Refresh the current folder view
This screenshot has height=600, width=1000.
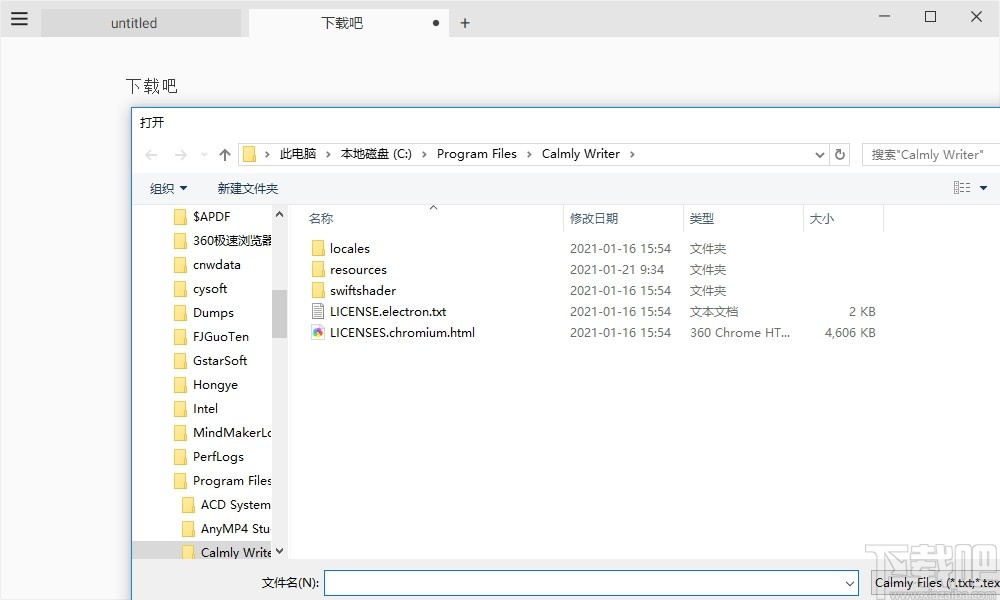840,154
